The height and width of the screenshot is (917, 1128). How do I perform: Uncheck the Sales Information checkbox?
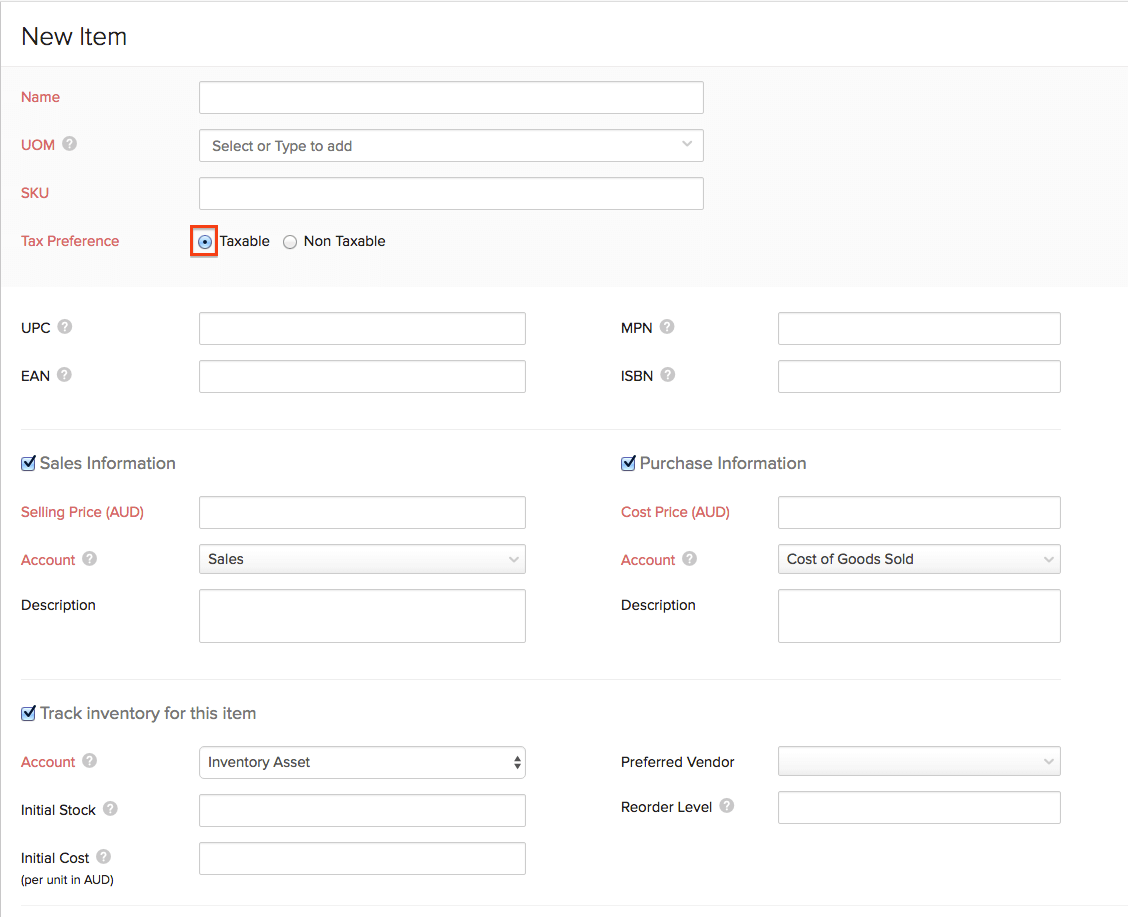(28, 464)
